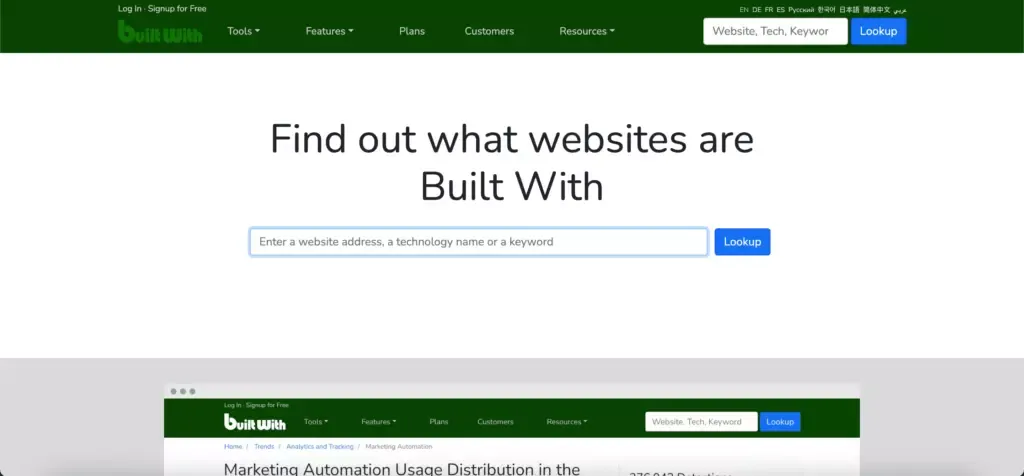Screen dimensions: 1024x476
Task: Select the 简体中文 language link
Action: 876,10
